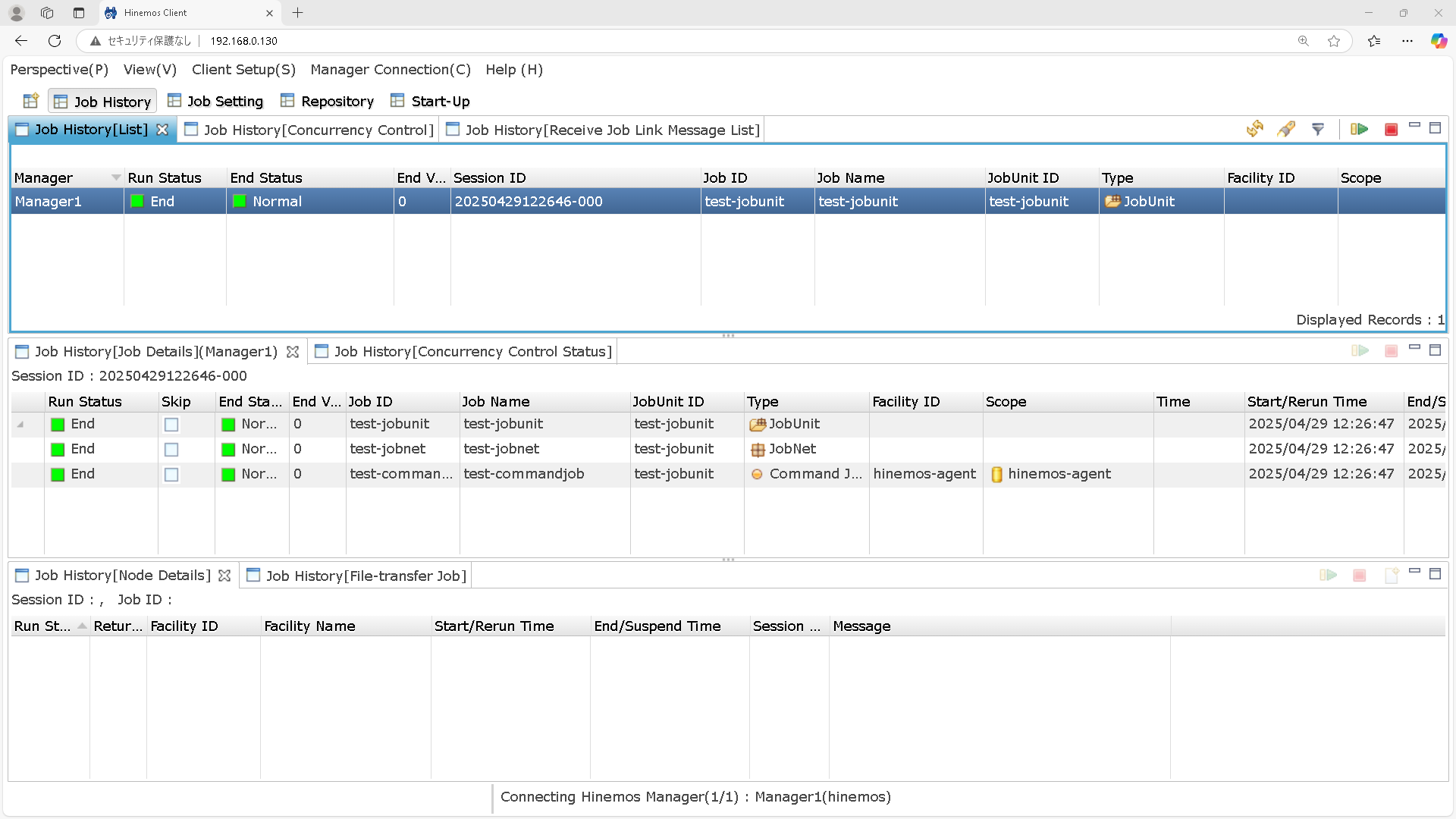
Task: Toggle the Skip checkbox for test-jobnet row
Action: tap(171, 450)
